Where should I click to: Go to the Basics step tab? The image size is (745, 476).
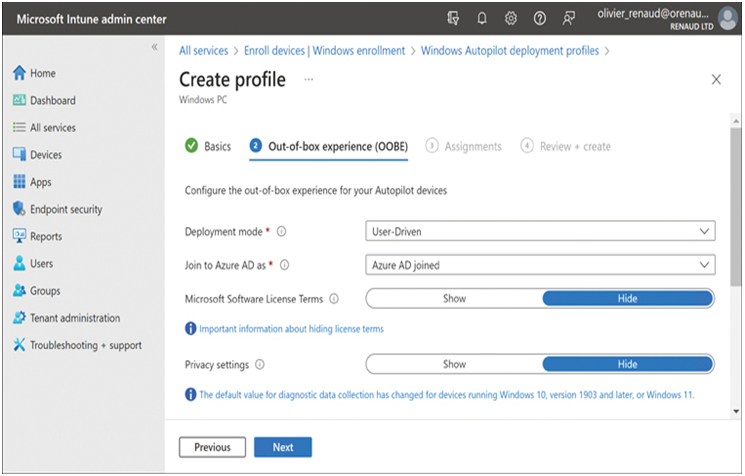(x=208, y=146)
